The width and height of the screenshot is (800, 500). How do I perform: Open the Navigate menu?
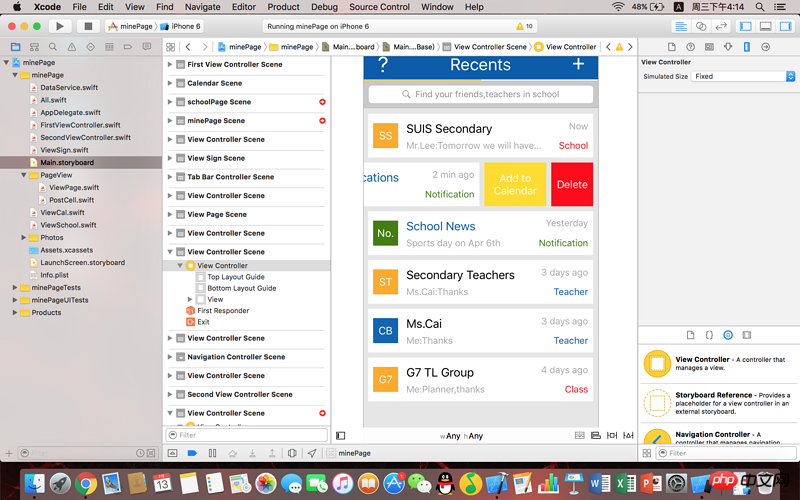202,7
